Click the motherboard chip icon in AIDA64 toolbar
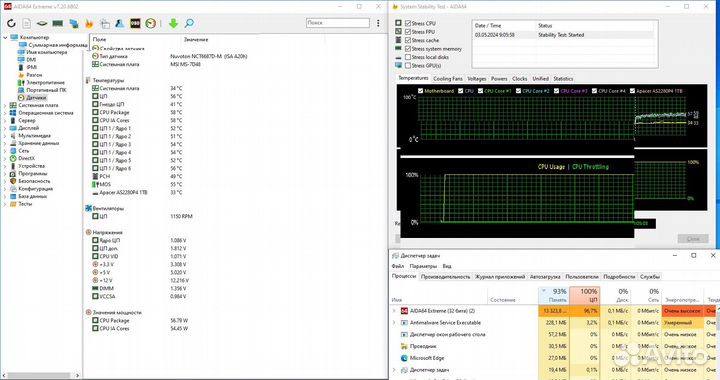Image resolution: width=720 pixels, height=380 pixels. click(42, 23)
